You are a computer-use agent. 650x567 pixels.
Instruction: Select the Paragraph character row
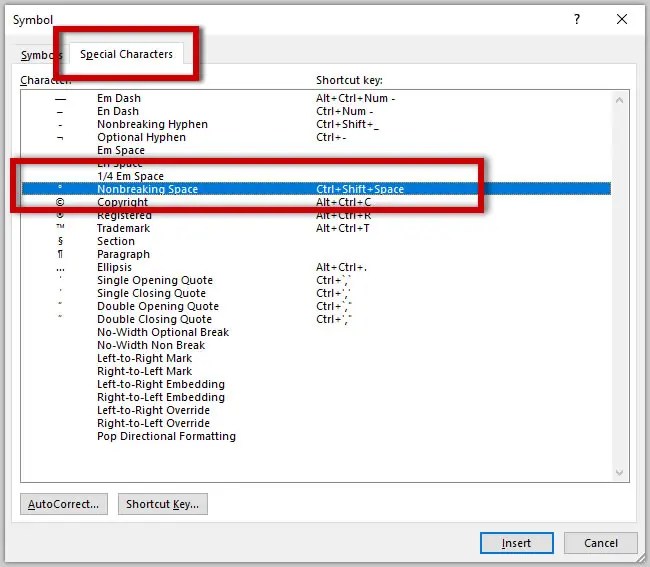pyautogui.click(x=316, y=254)
